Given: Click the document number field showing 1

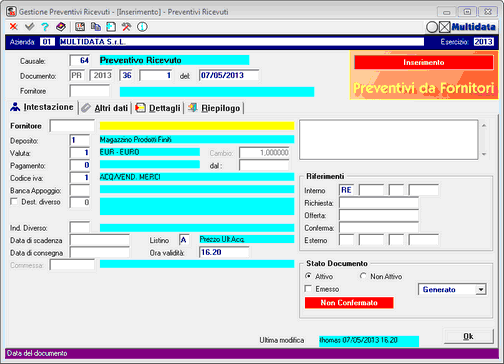Looking at the screenshot, I should 156,75.
